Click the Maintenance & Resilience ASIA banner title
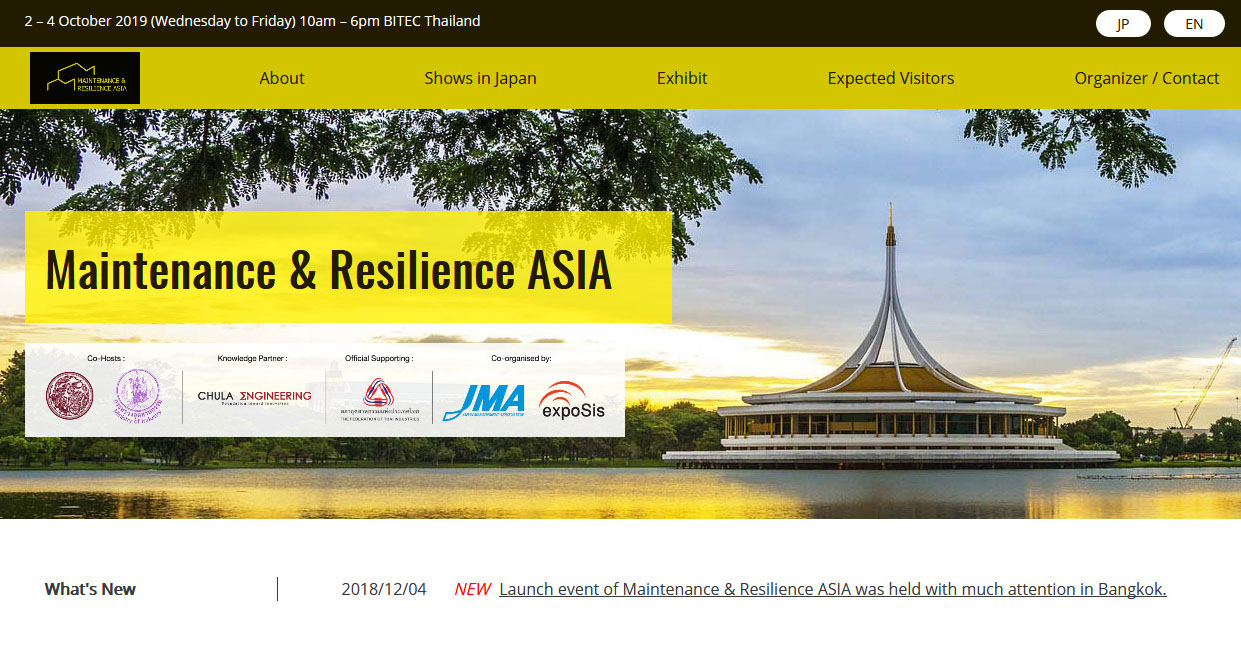This screenshot has height=653, width=1241. [x=328, y=268]
